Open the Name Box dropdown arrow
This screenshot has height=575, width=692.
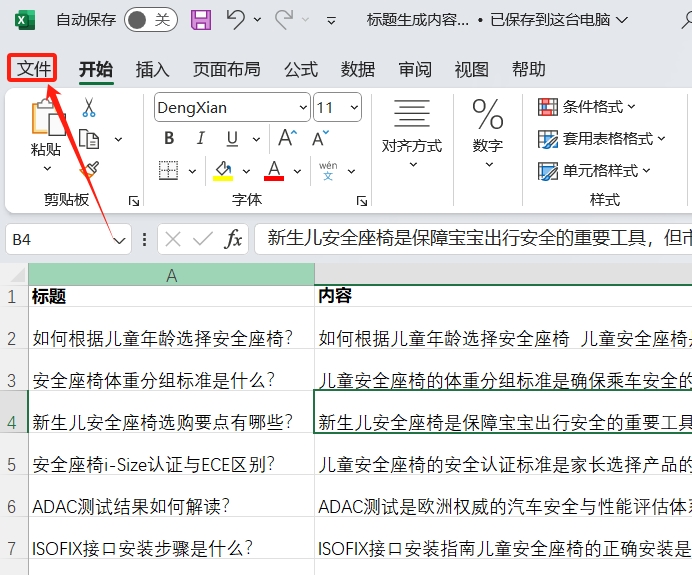119,241
